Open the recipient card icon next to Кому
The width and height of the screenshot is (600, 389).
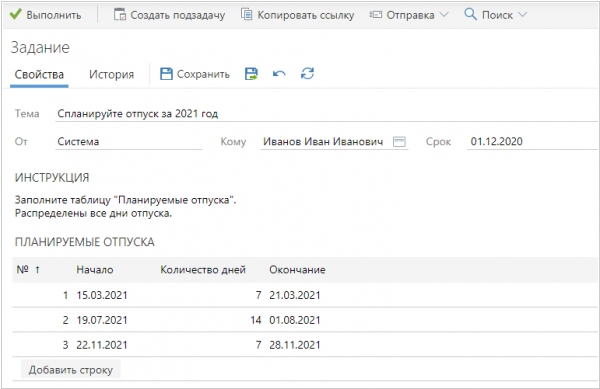(399, 142)
